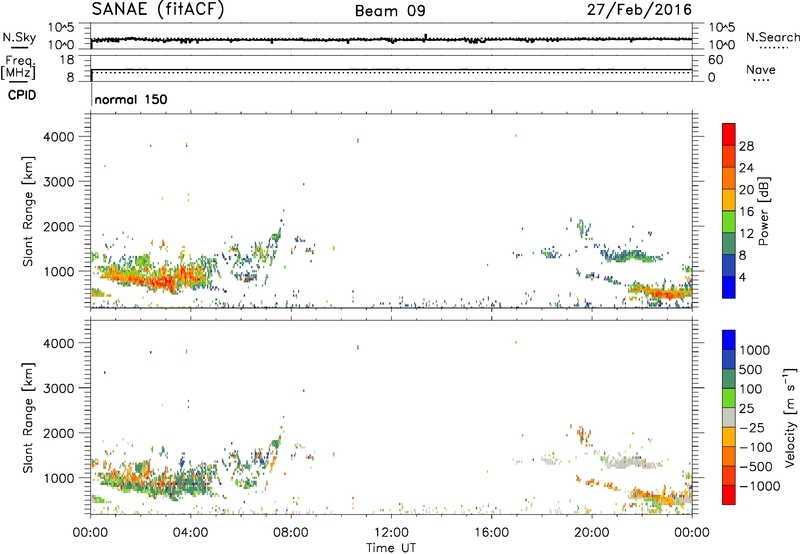Viewport: 800px width, 554px height.
Task: Click the "Power [dB]" colorbar title
Action: coord(763,211)
